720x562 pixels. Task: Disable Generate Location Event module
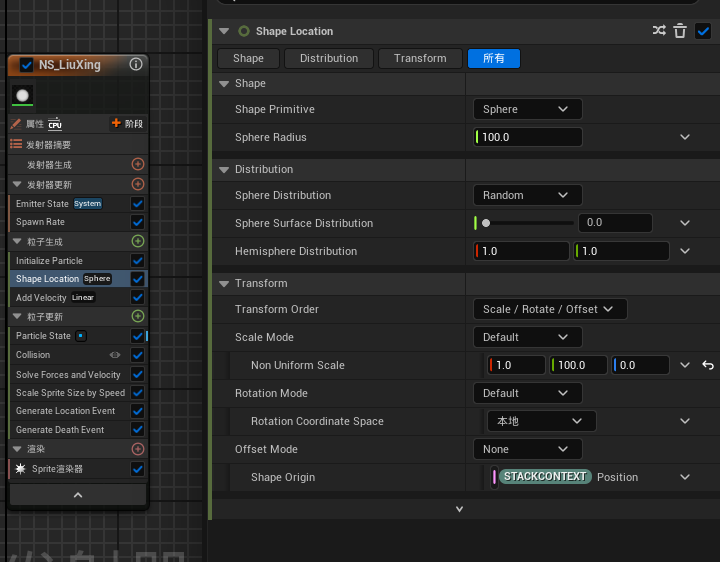coord(137,411)
